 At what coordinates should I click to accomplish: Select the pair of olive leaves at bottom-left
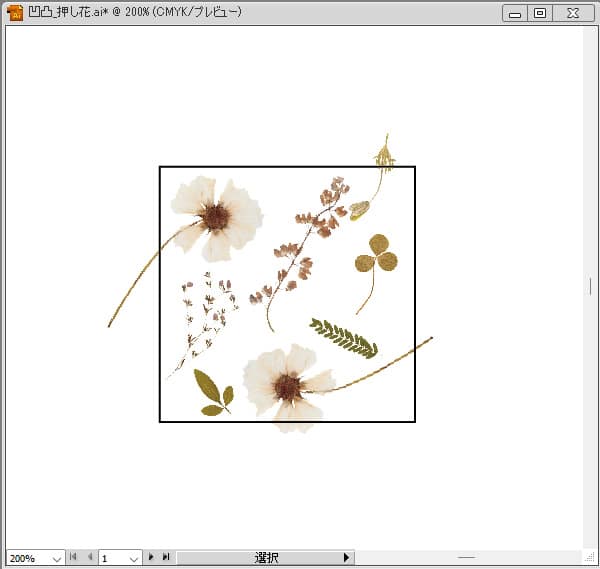point(212,392)
